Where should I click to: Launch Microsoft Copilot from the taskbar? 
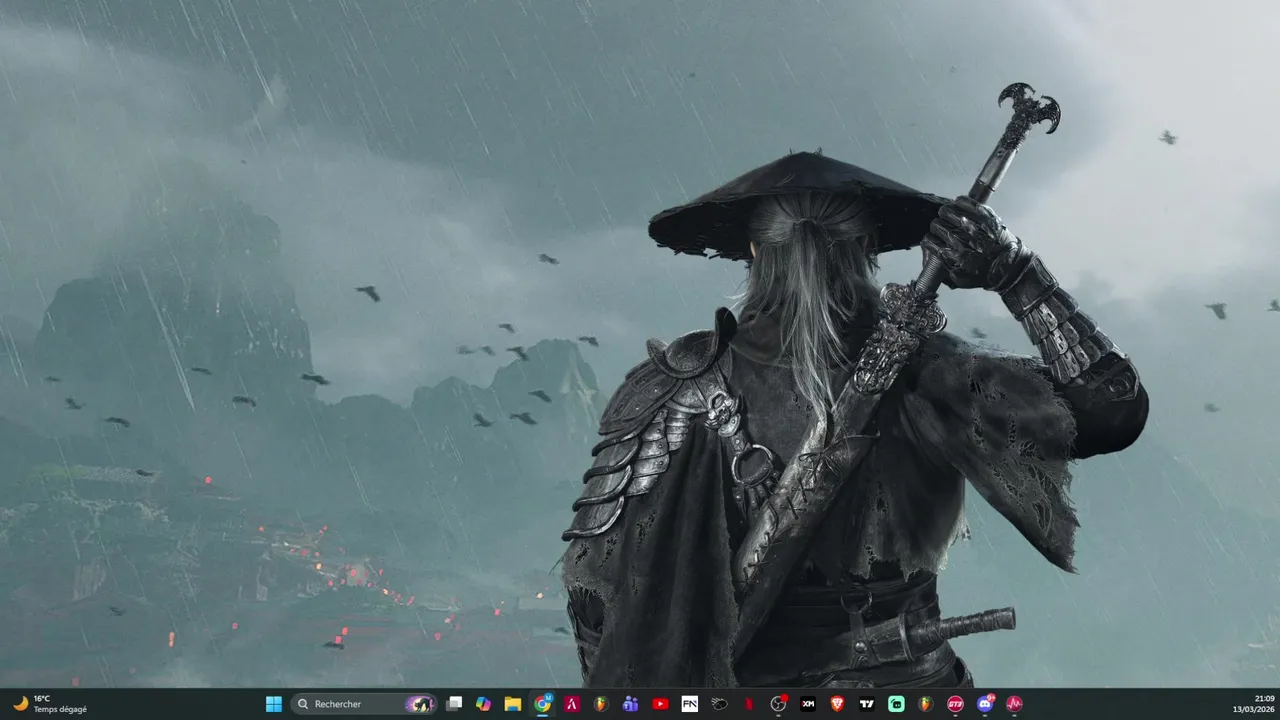click(483, 704)
